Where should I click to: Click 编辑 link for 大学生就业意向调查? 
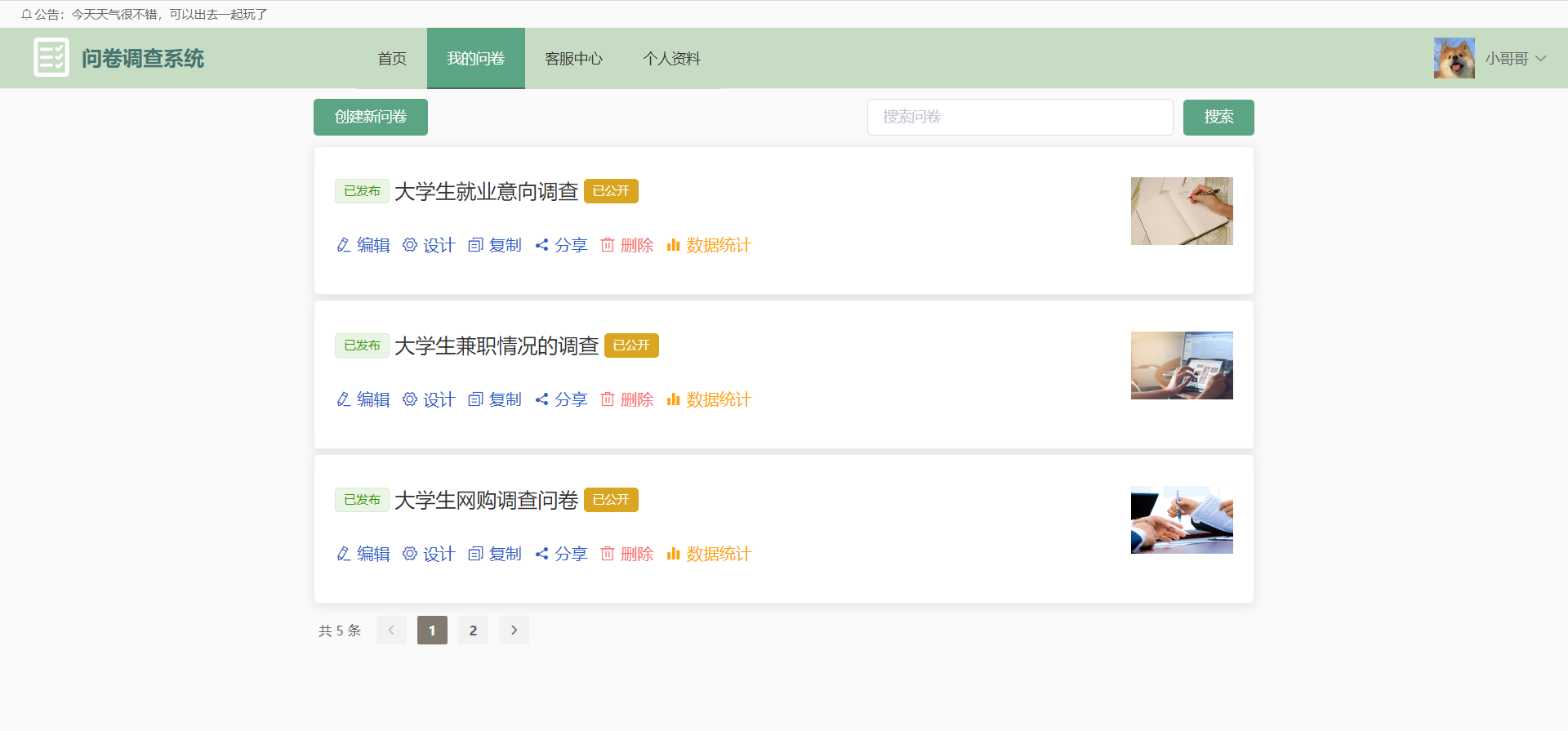click(x=373, y=245)
